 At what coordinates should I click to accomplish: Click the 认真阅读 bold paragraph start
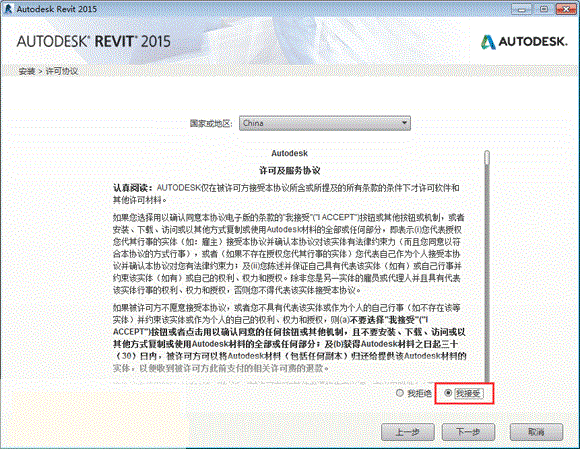pyautogui.click(x=133, y=188)
